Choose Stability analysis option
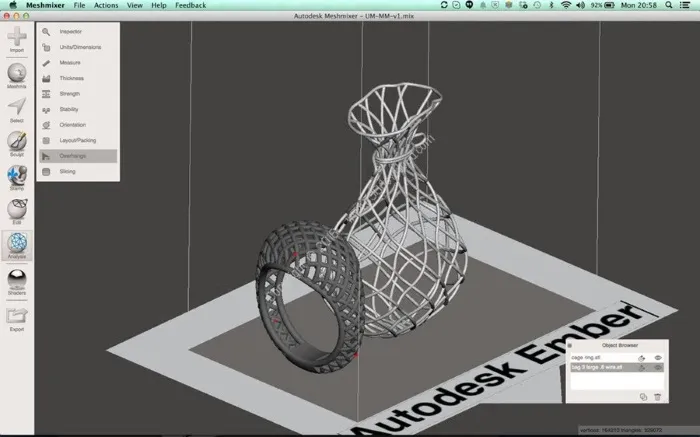Screen dimensions: 700x437 point(78,109)
